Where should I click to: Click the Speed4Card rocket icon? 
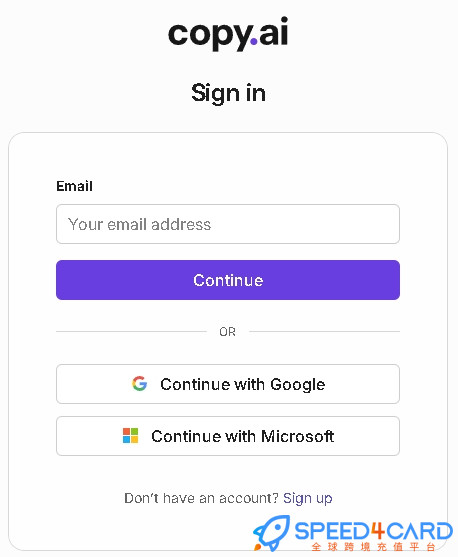pos(271,532)
